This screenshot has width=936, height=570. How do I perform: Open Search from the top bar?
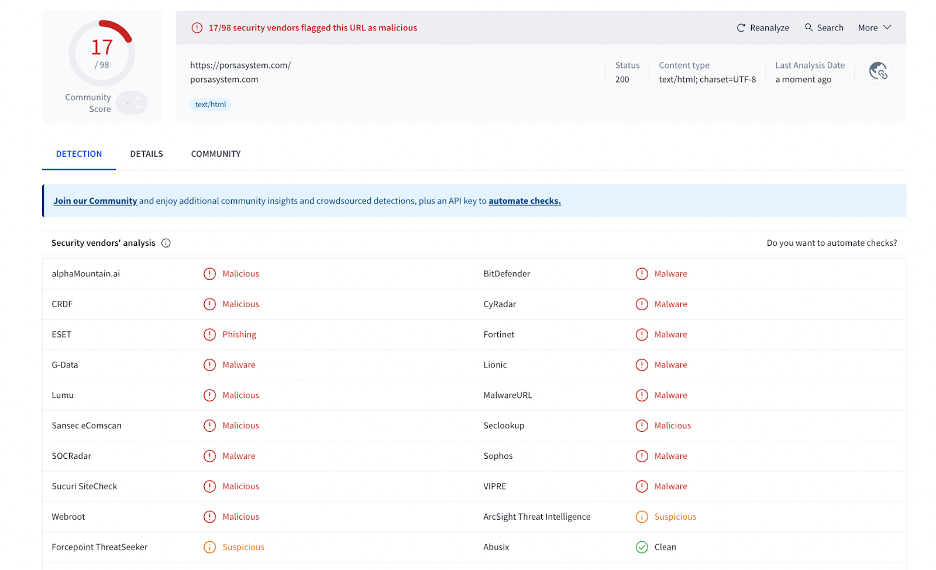(824, 28)
